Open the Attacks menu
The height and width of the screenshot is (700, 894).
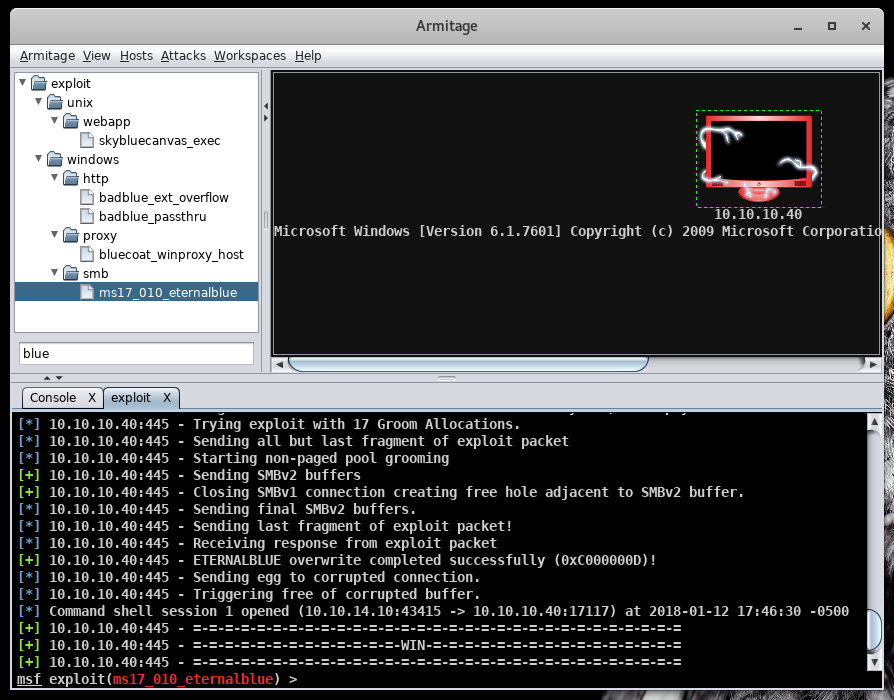[183, 56]
